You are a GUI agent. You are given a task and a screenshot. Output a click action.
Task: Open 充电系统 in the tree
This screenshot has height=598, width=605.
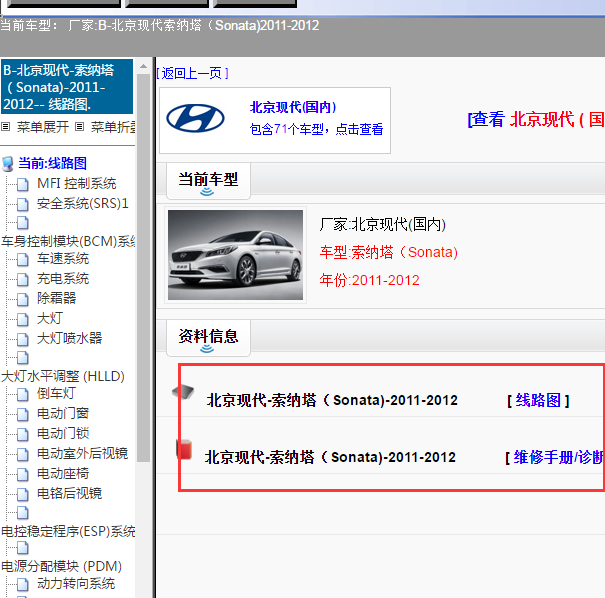point(63,279)
